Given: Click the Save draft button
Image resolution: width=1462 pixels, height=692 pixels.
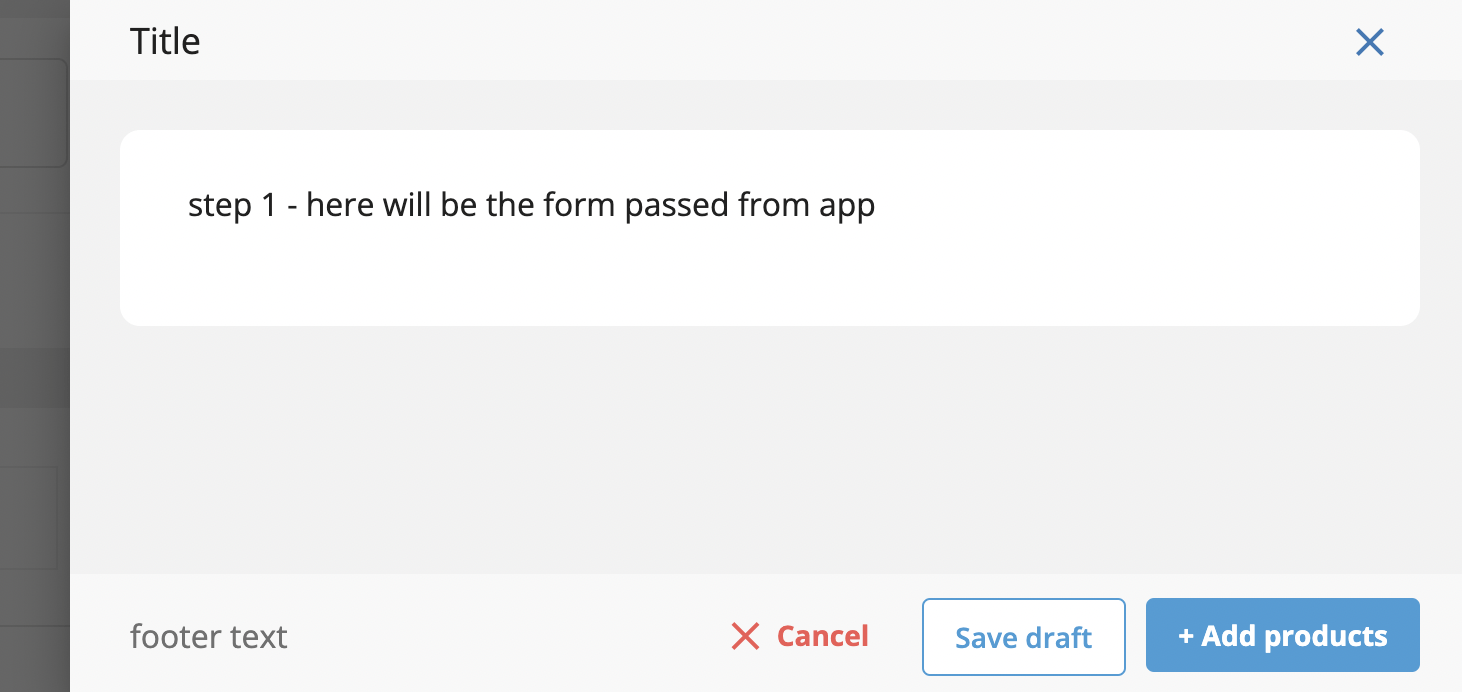Looking at the screenshot, I should click(1023, 637).
